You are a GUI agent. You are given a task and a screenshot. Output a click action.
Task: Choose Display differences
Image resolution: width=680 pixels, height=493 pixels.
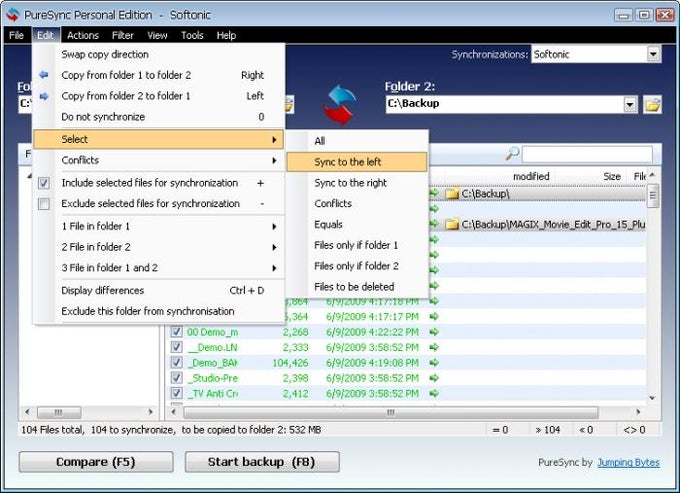(x=159, y=291)
